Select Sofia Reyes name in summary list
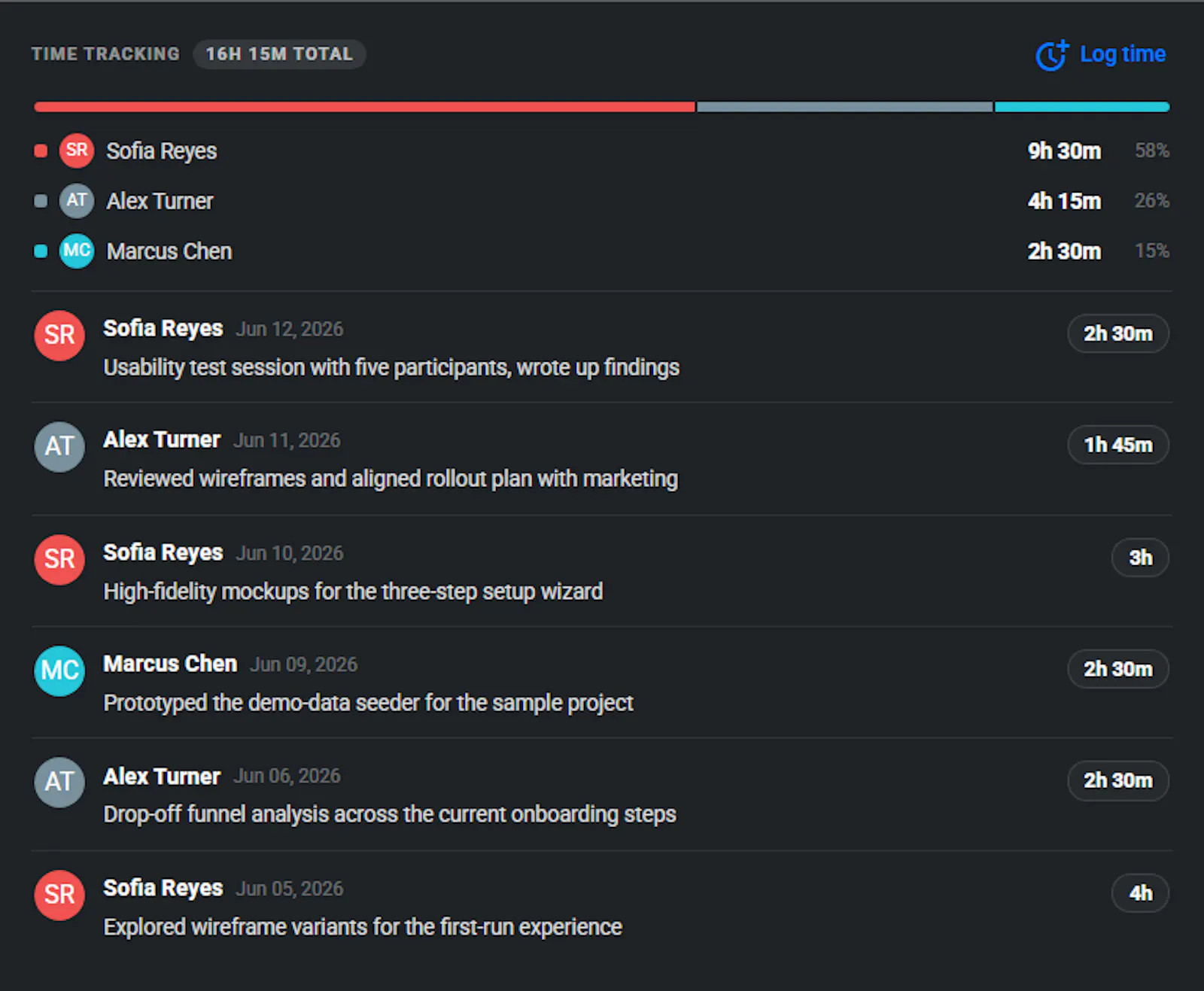Viewport: 1204px width, 991px height. click(x=162, y=151)
